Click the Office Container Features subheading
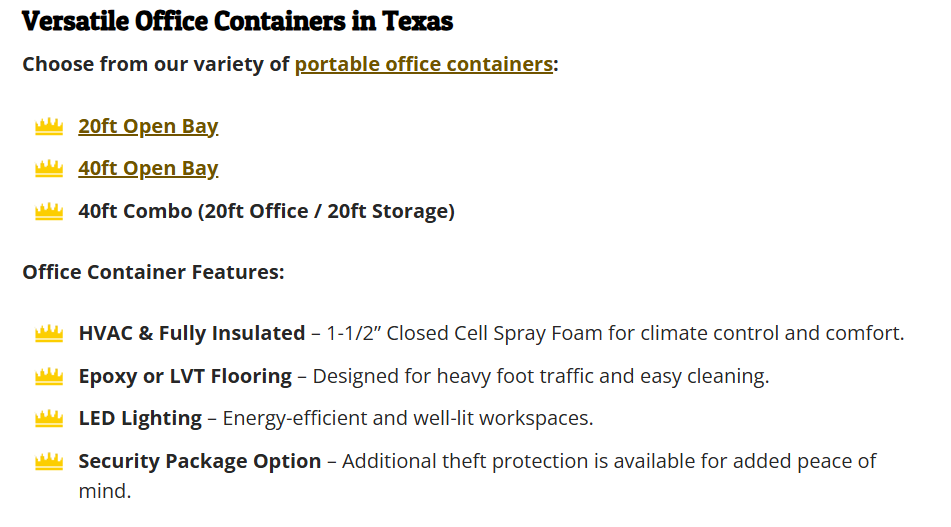Viewport: 951px width, 527px height. coord(153,272)
